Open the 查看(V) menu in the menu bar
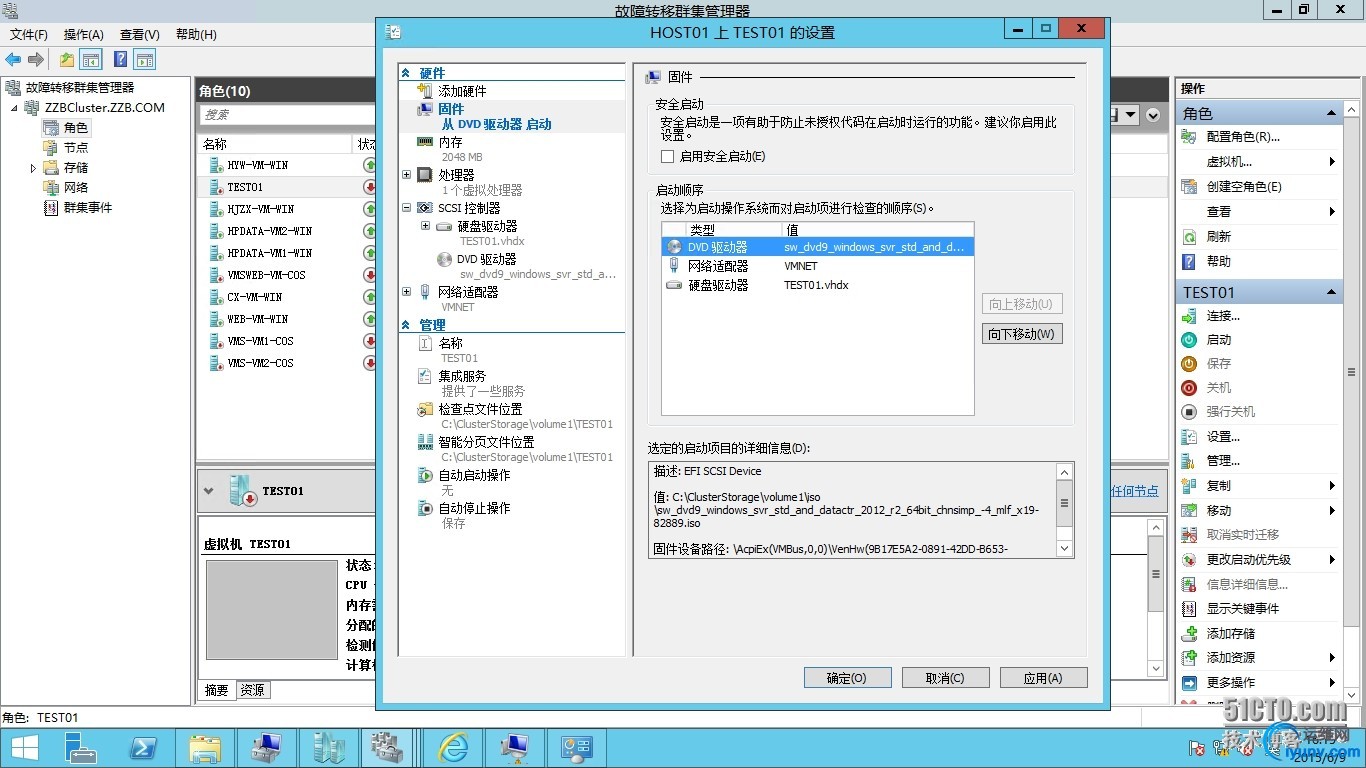Screen dimensions: 1366x768 140,35
